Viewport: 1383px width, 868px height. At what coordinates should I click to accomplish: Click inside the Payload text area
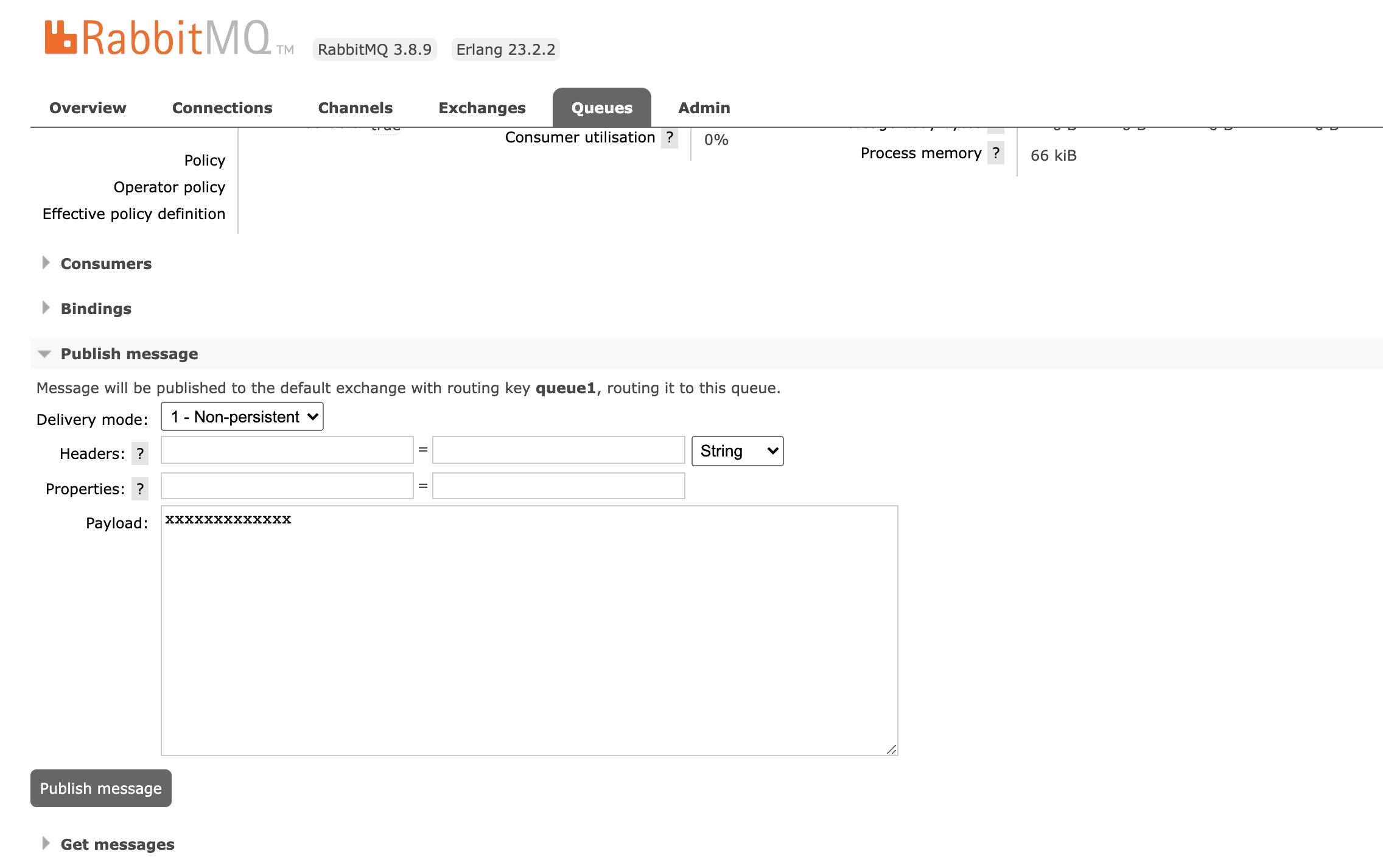click(x=530, y=631)
